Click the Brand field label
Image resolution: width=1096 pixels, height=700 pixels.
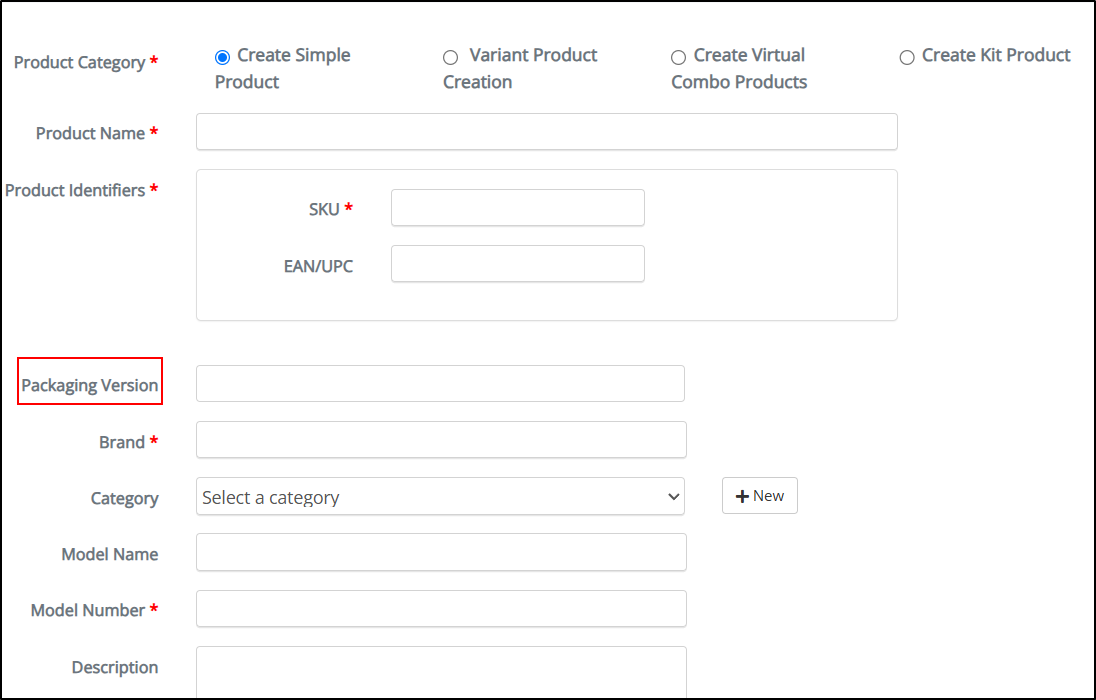coord(122,442)
